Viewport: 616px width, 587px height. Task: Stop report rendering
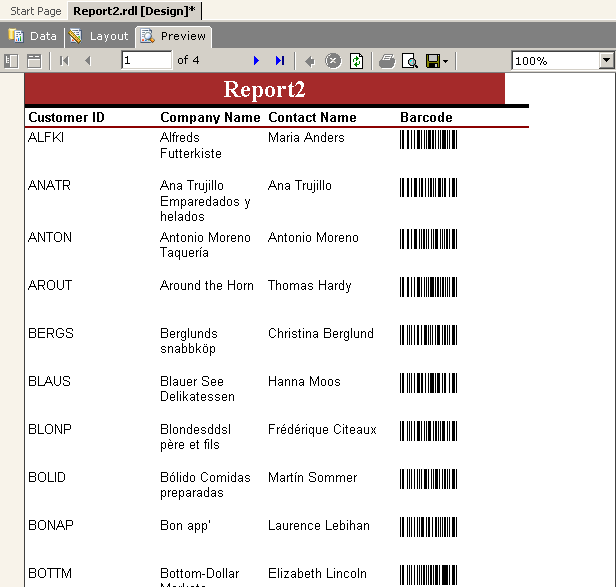click(x=333, y=61)
